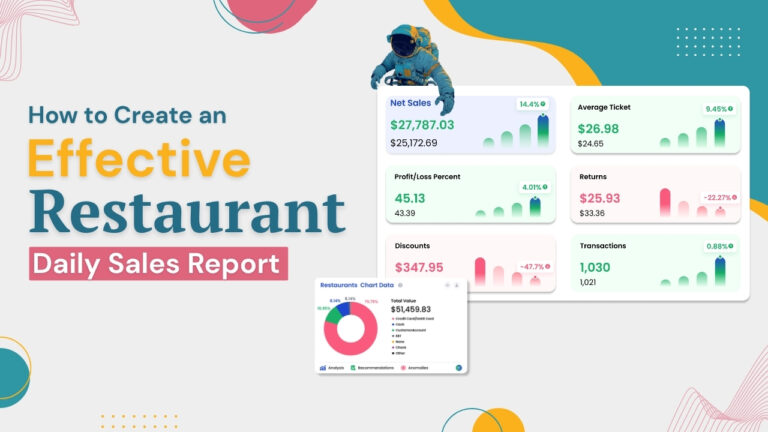Click the $24.65 previous Average Ticket value
This screenshot has height=432, width=768.
tap(591, 144)
